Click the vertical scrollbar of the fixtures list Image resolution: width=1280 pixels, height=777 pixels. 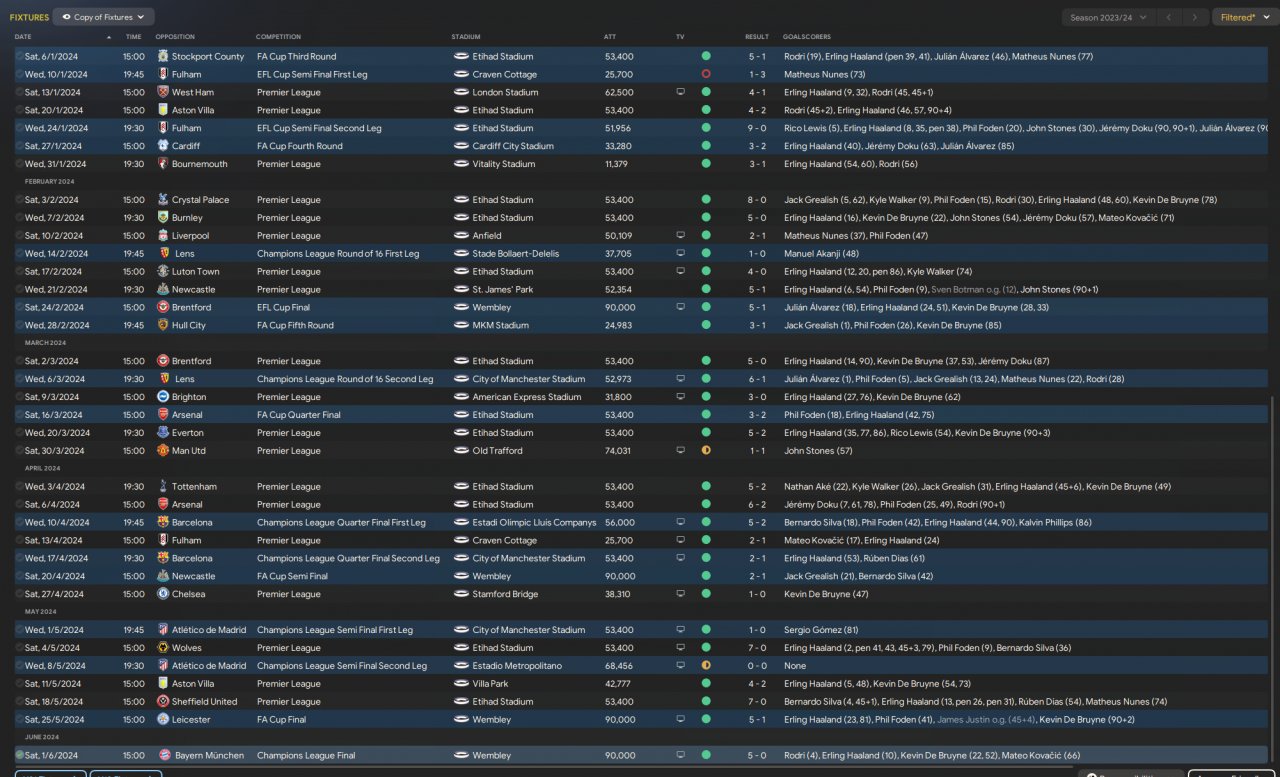[1273, 580]
